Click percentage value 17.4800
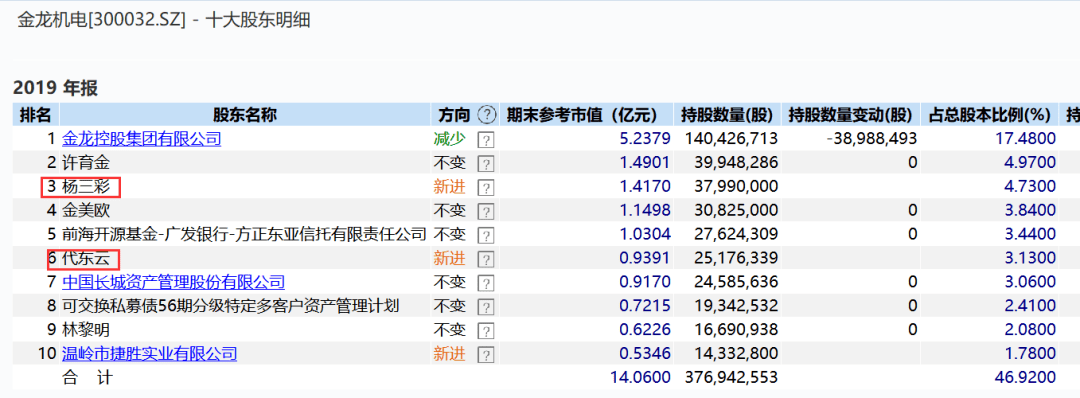Image resolution: width=1080 pixels, height=398 pixels. (x=1026, y=139)
